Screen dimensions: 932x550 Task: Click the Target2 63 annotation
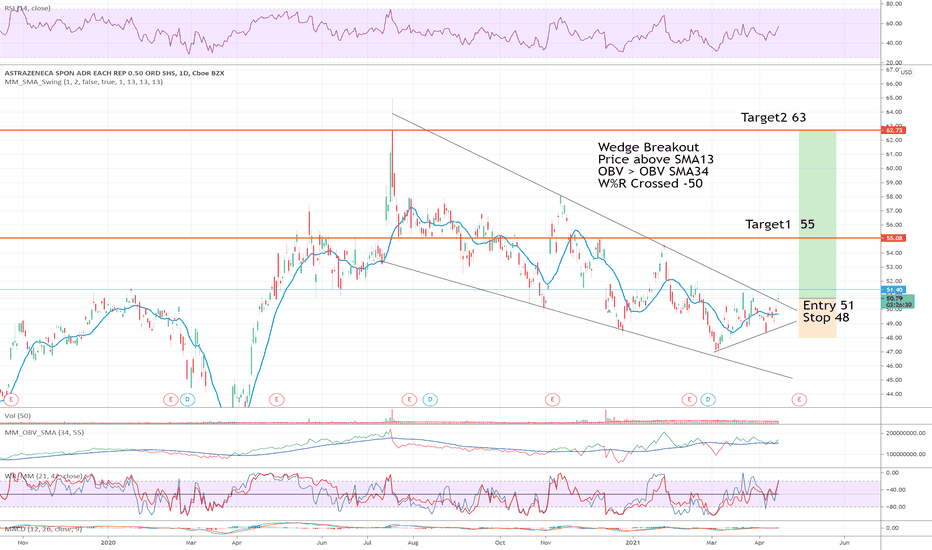point(773,117)
